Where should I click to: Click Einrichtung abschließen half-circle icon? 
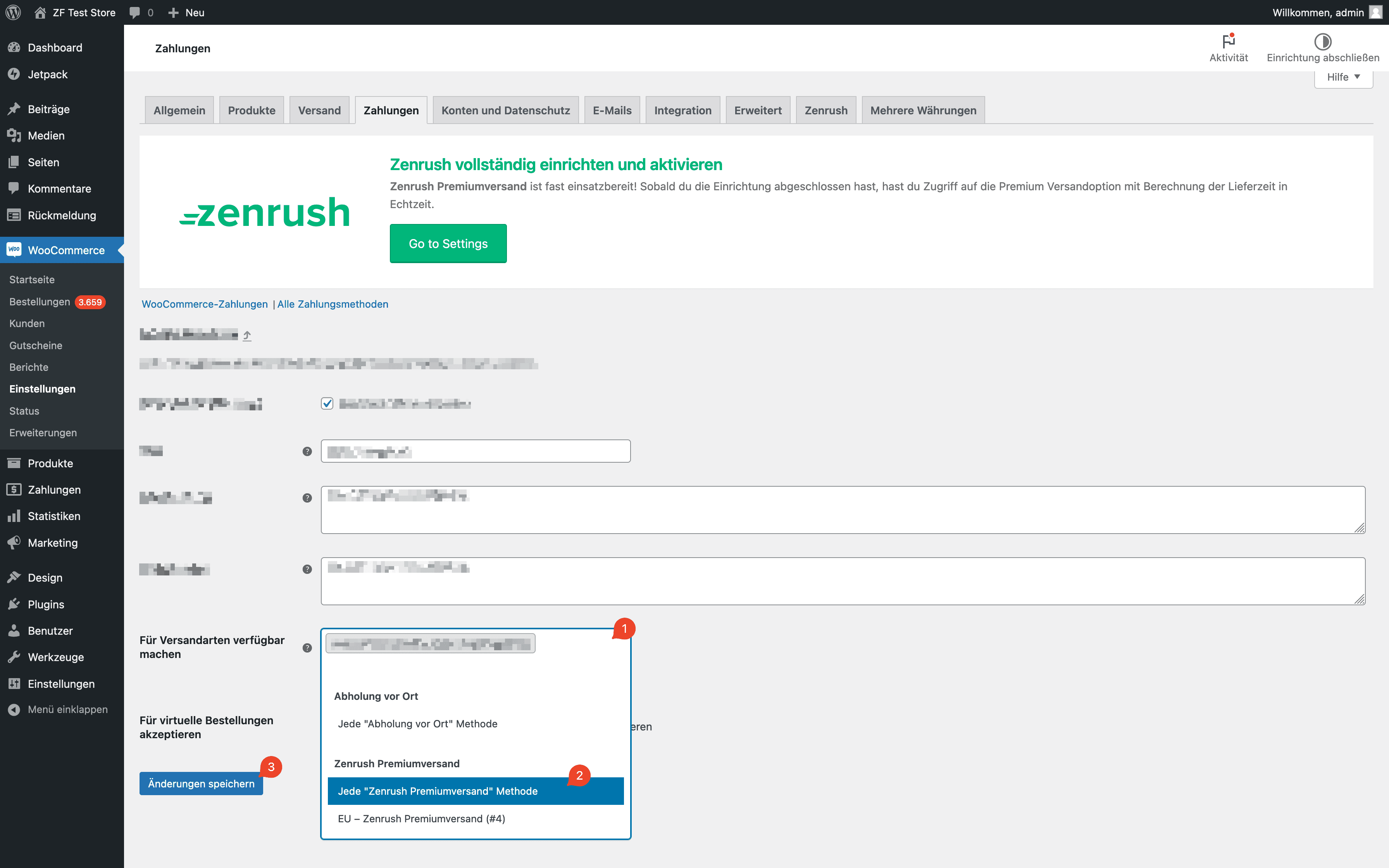point(1322,41)
